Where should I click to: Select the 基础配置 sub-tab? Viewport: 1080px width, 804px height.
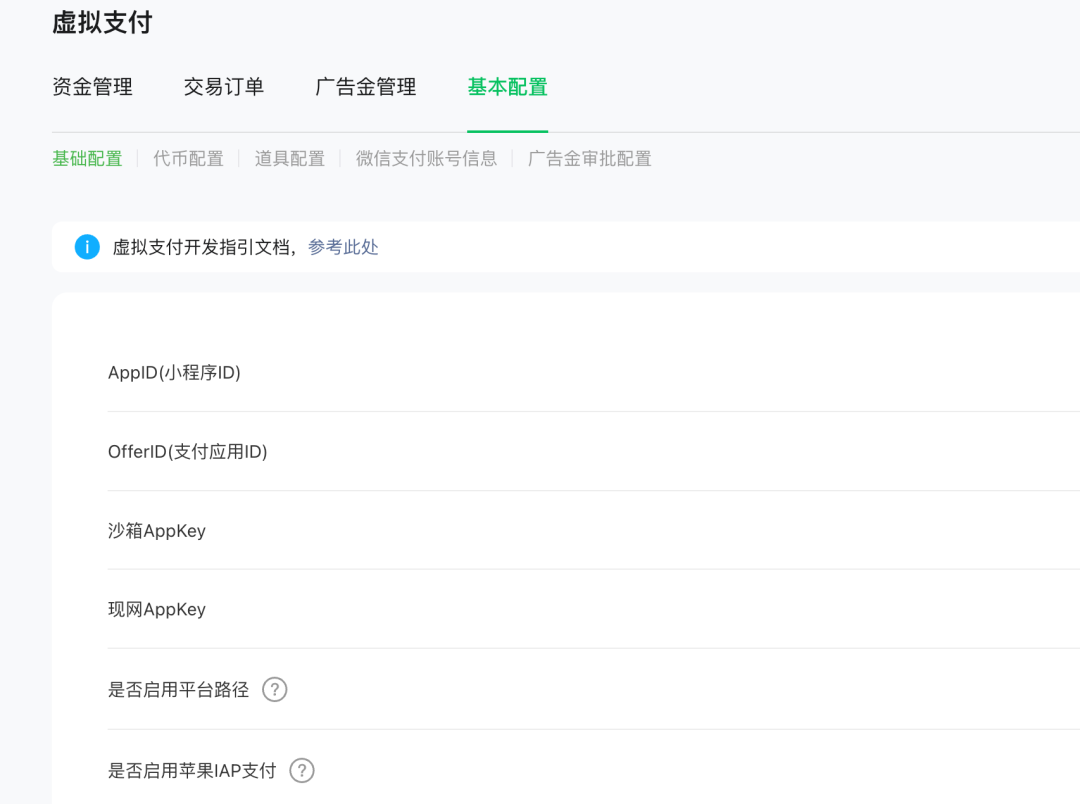pyautogui.click(x=87, y=158)
